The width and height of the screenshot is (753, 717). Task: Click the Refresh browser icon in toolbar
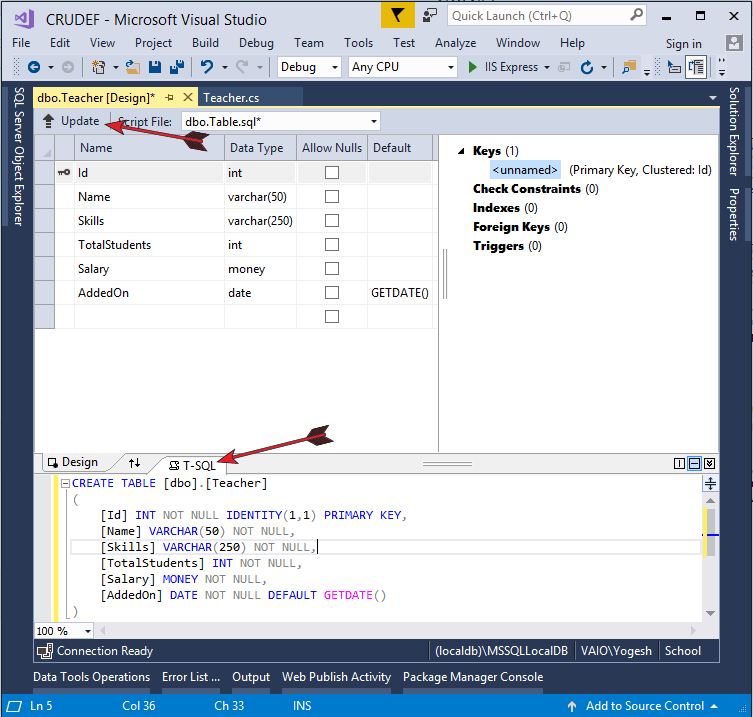click(587, 67)
